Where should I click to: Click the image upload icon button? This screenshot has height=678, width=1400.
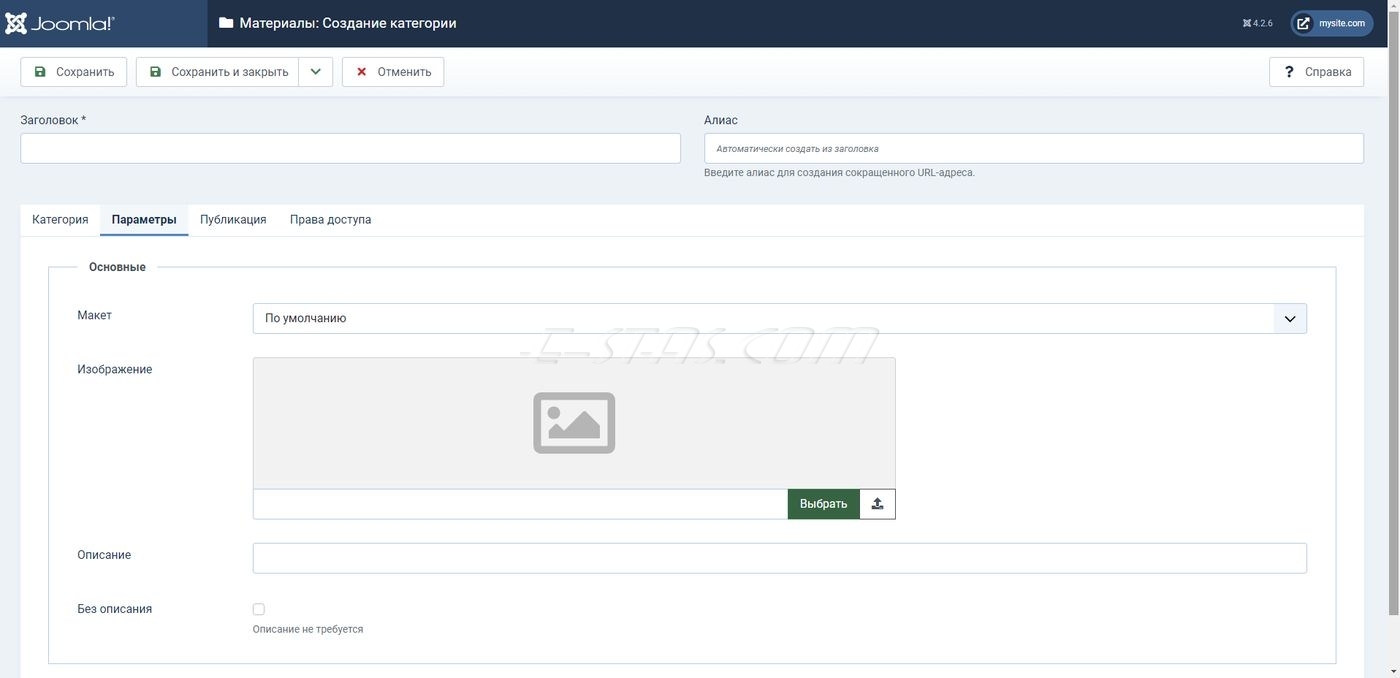click(878, 504)
